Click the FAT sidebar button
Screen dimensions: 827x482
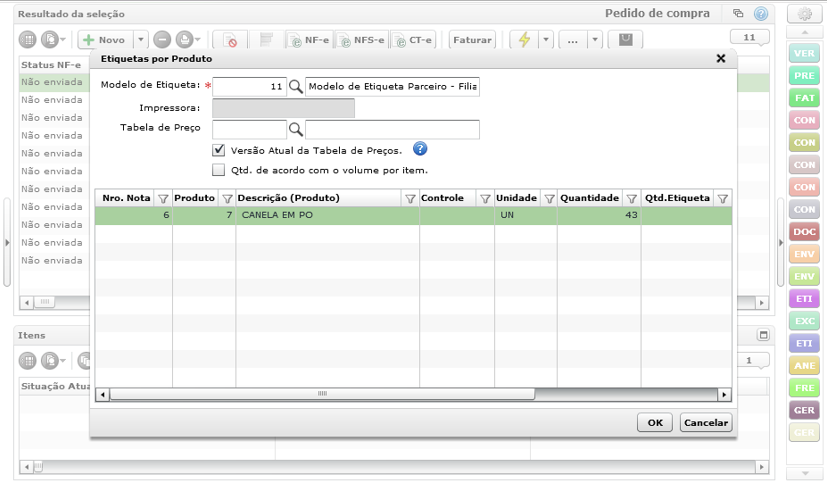point(804,98)
